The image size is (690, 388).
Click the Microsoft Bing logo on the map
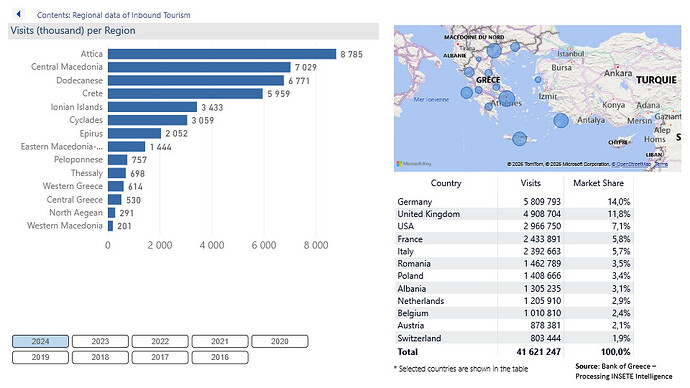tap(414, 164)
